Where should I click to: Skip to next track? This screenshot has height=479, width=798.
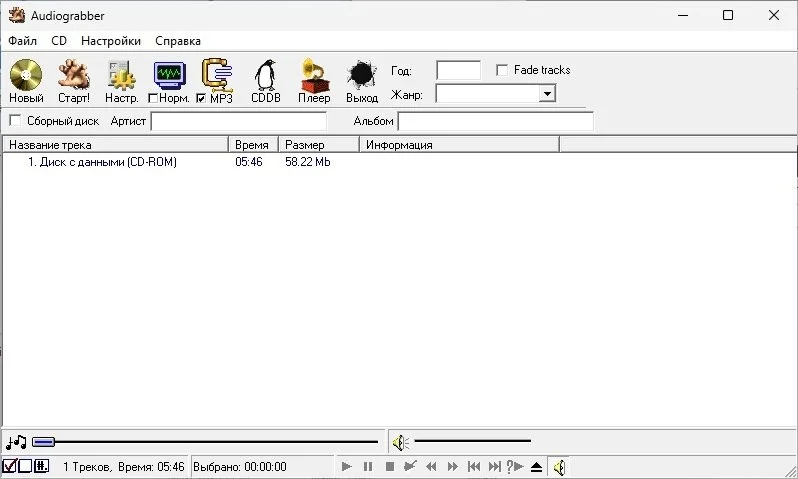494,466
